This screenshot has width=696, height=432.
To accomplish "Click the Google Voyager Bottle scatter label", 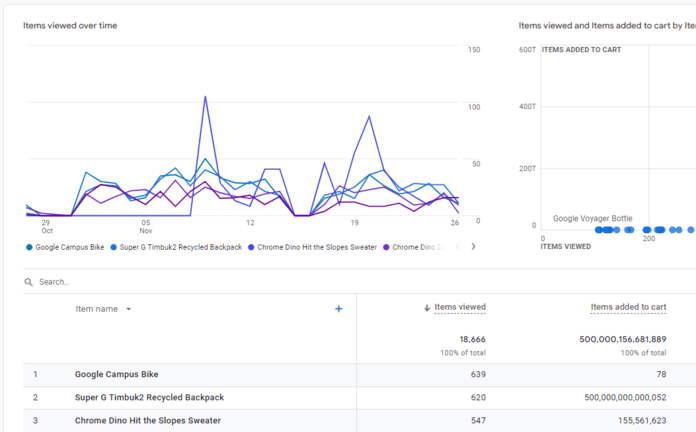I will [593, 218].
